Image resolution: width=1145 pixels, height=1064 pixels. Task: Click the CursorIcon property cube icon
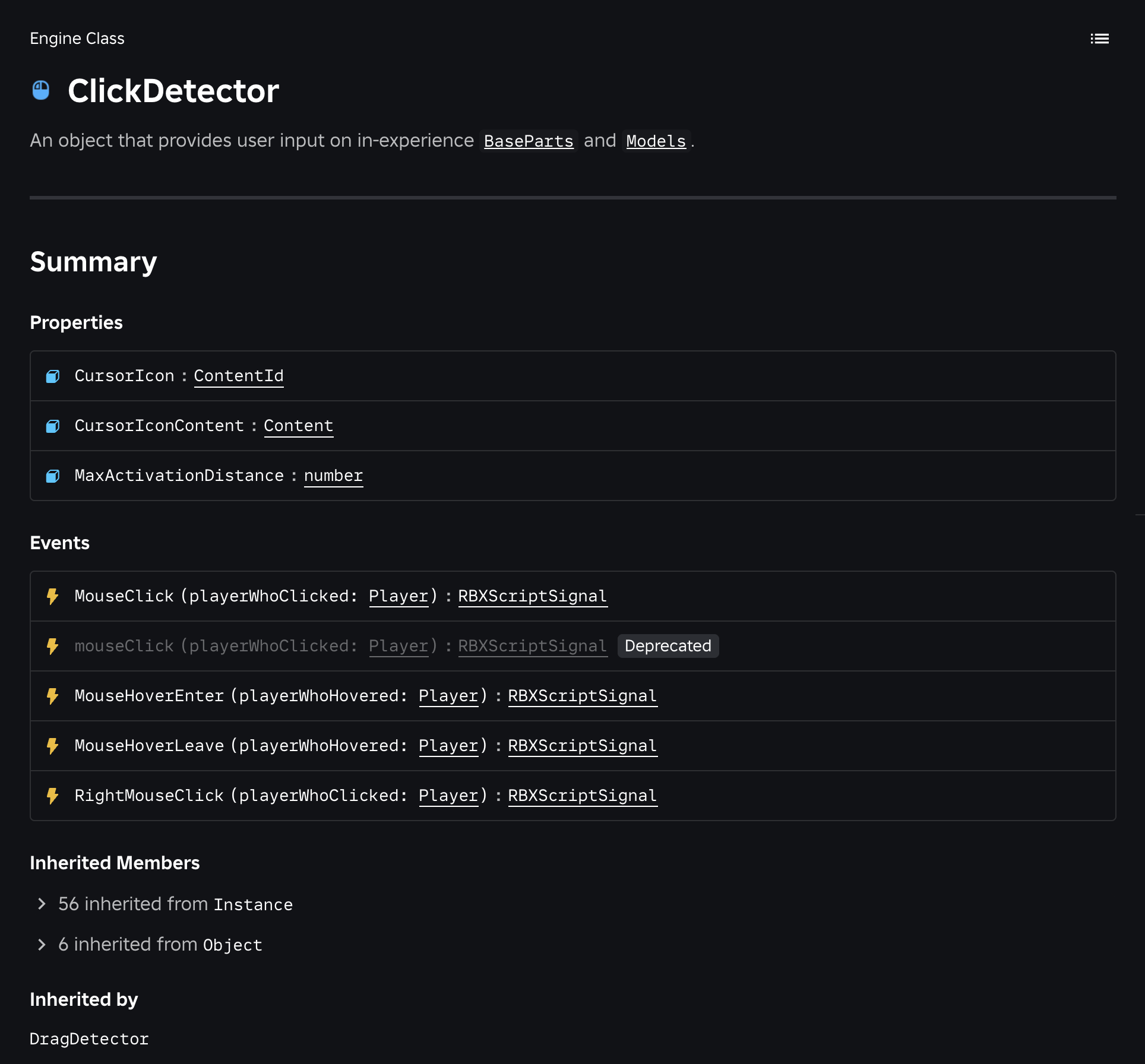[x=53, y=376]
